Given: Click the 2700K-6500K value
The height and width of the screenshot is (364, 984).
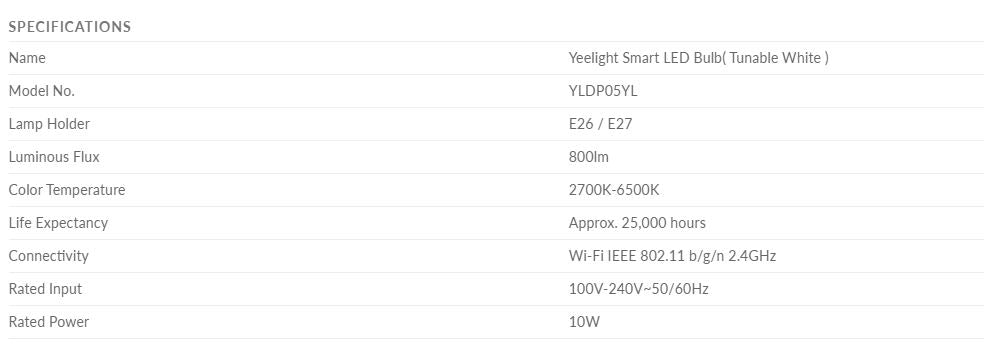Looking at the screenshot, I should pos(614,190).
